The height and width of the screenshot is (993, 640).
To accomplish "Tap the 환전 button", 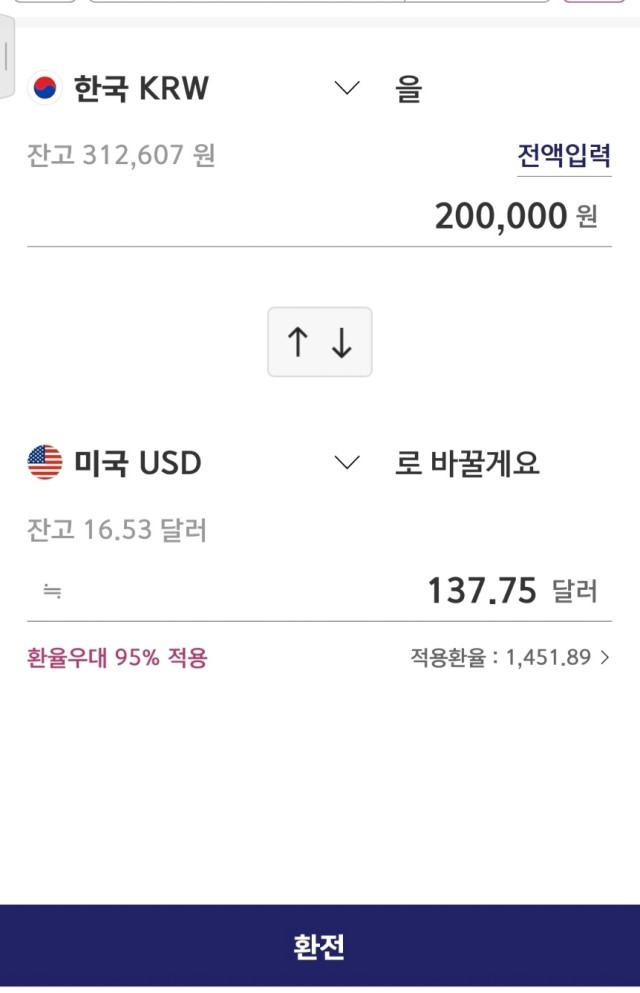I will pyautogui.click(x=320, y=946).
